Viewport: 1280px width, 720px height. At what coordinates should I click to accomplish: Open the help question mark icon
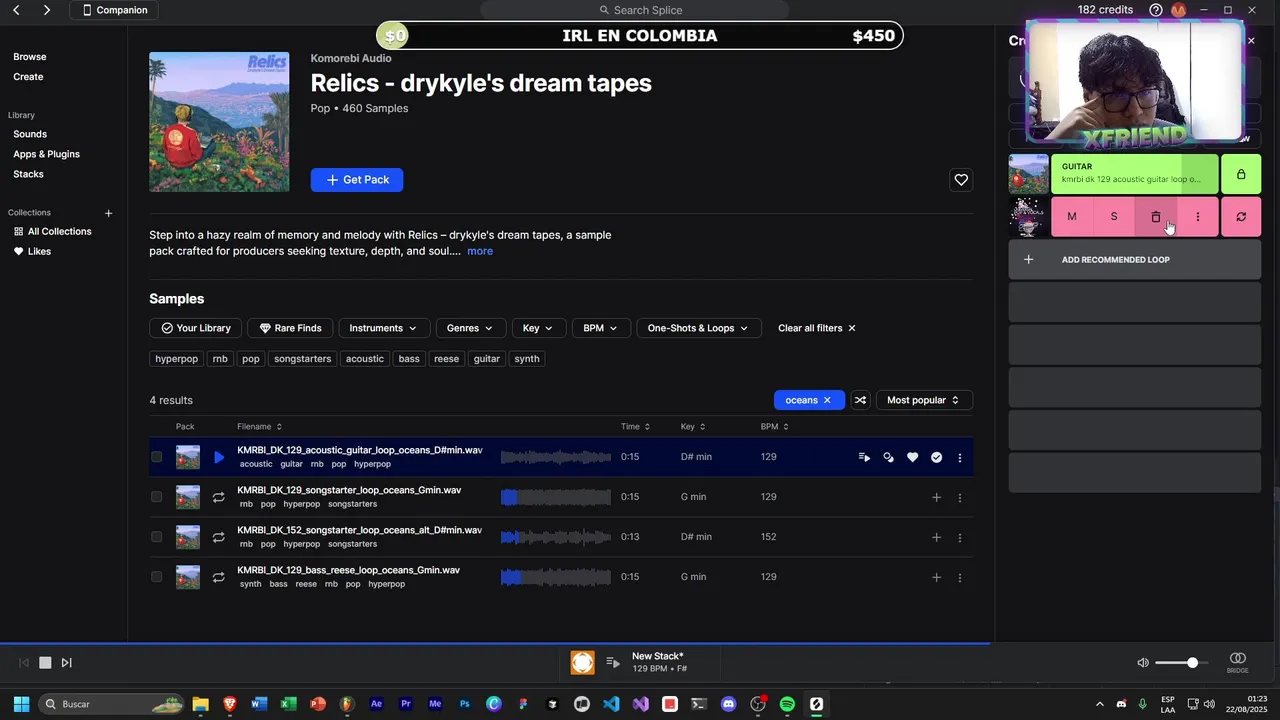point(1156,10)
